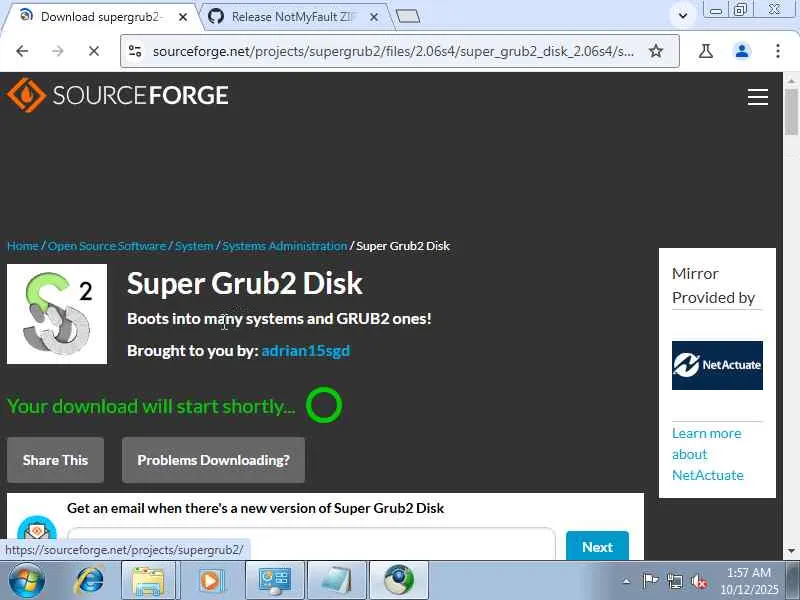Screen dimensions: 800x600
Task: Click the scrollbar down arrow
Action: click(x=791, y=551)
